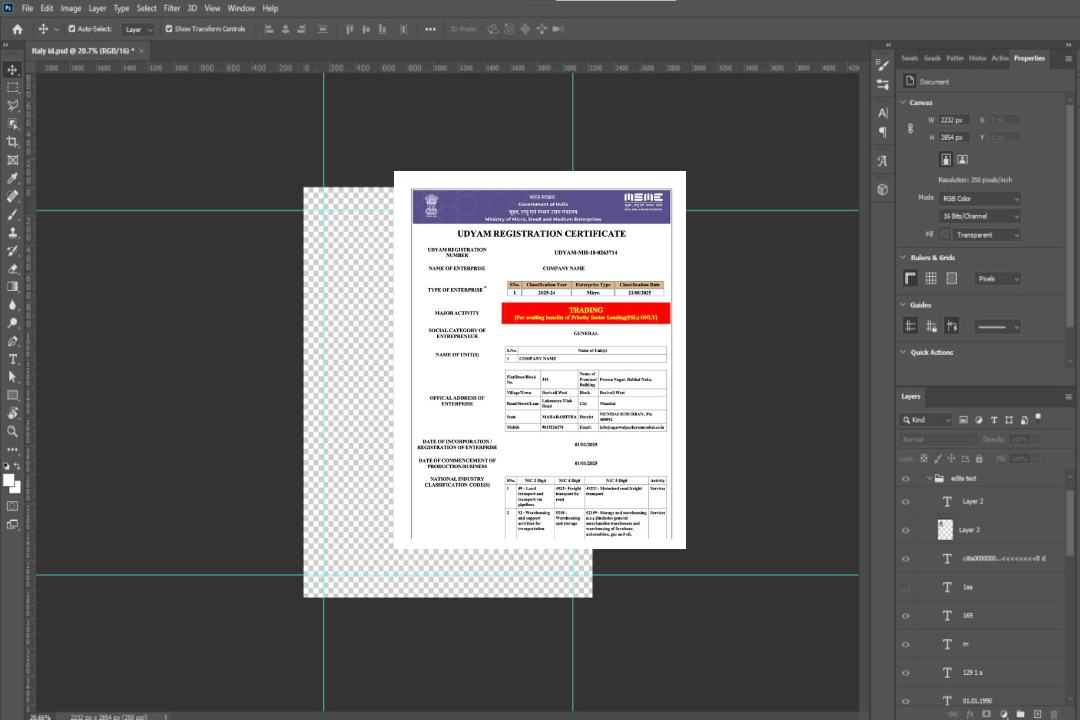Select the Gradient tool
The image size is (1080, 720).
click(x=12, y=287)
